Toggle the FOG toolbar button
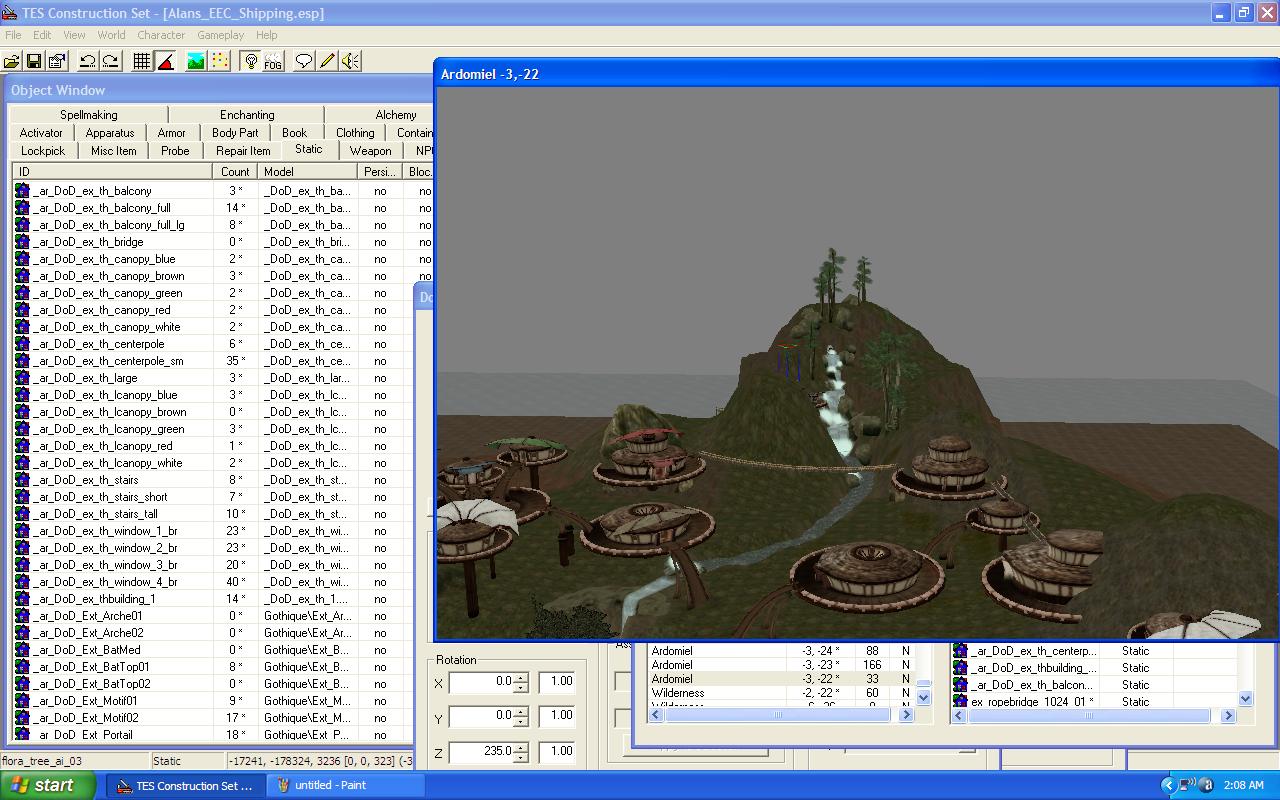Screen dimensions: 1280x800 point(273,61)
